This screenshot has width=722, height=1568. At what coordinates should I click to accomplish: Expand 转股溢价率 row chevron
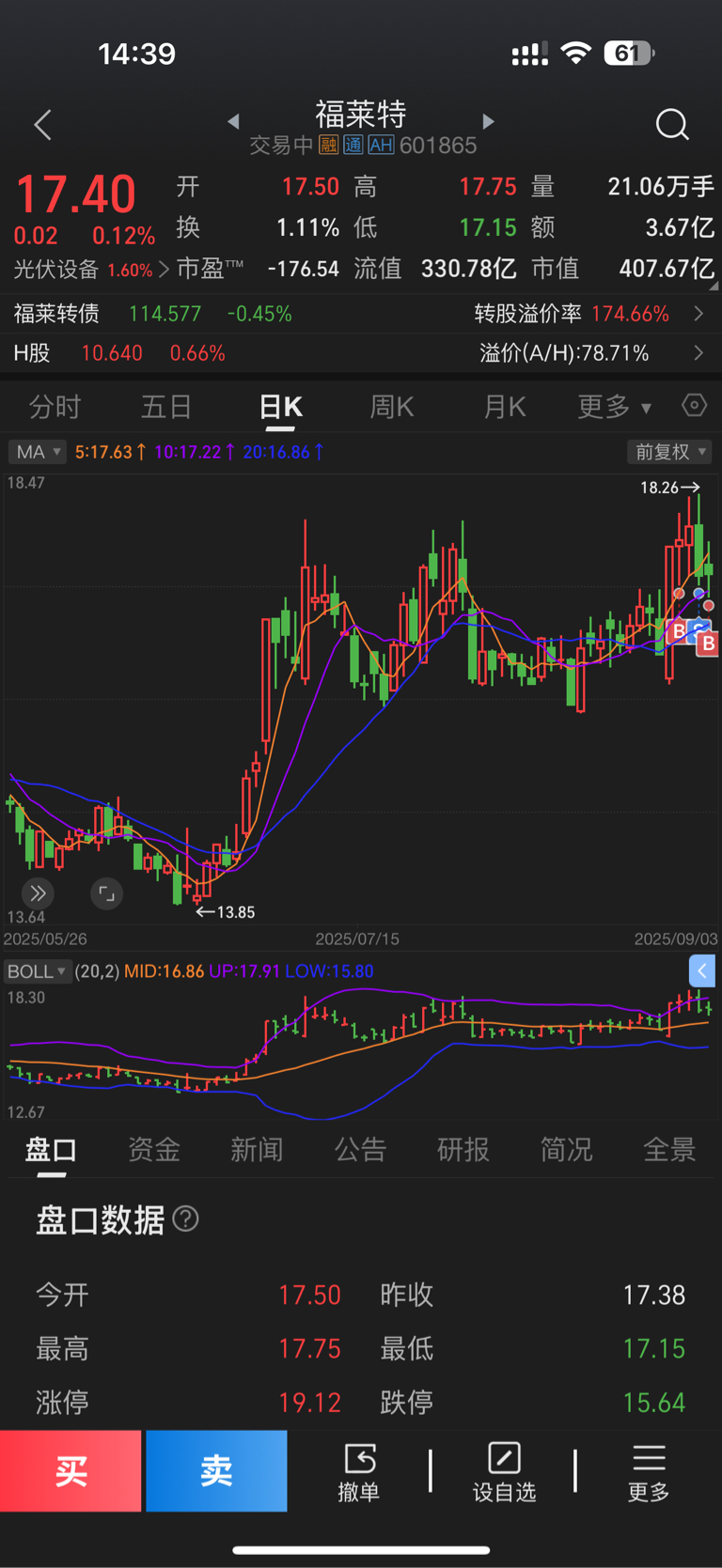pos(698,313)
